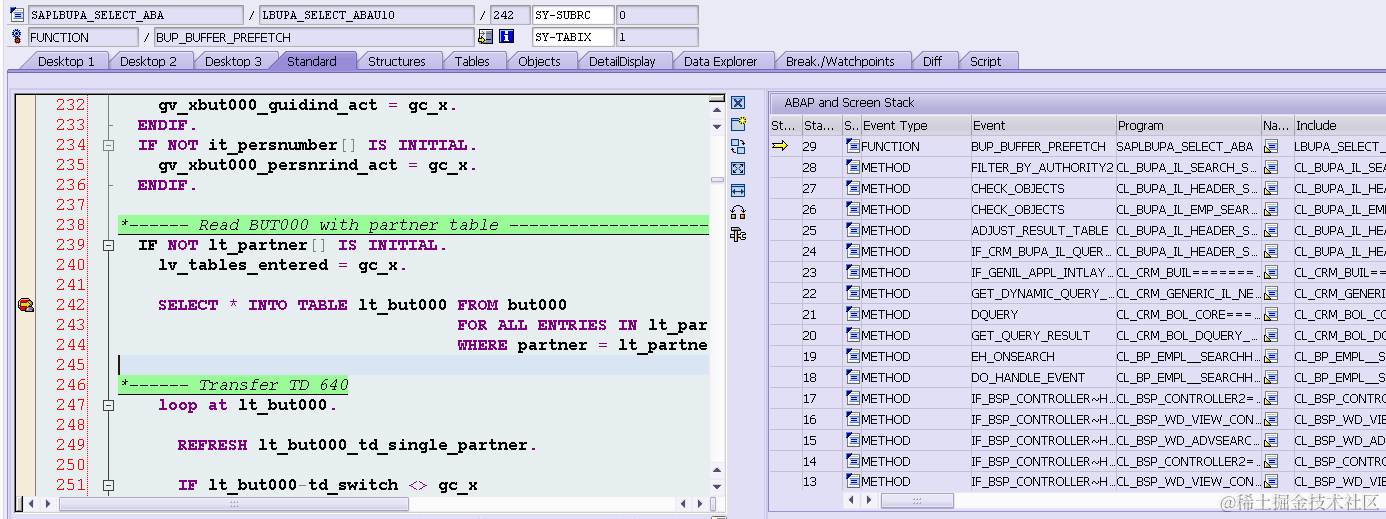Click the gear icon before FUNCTION field

tap(16, 37)
